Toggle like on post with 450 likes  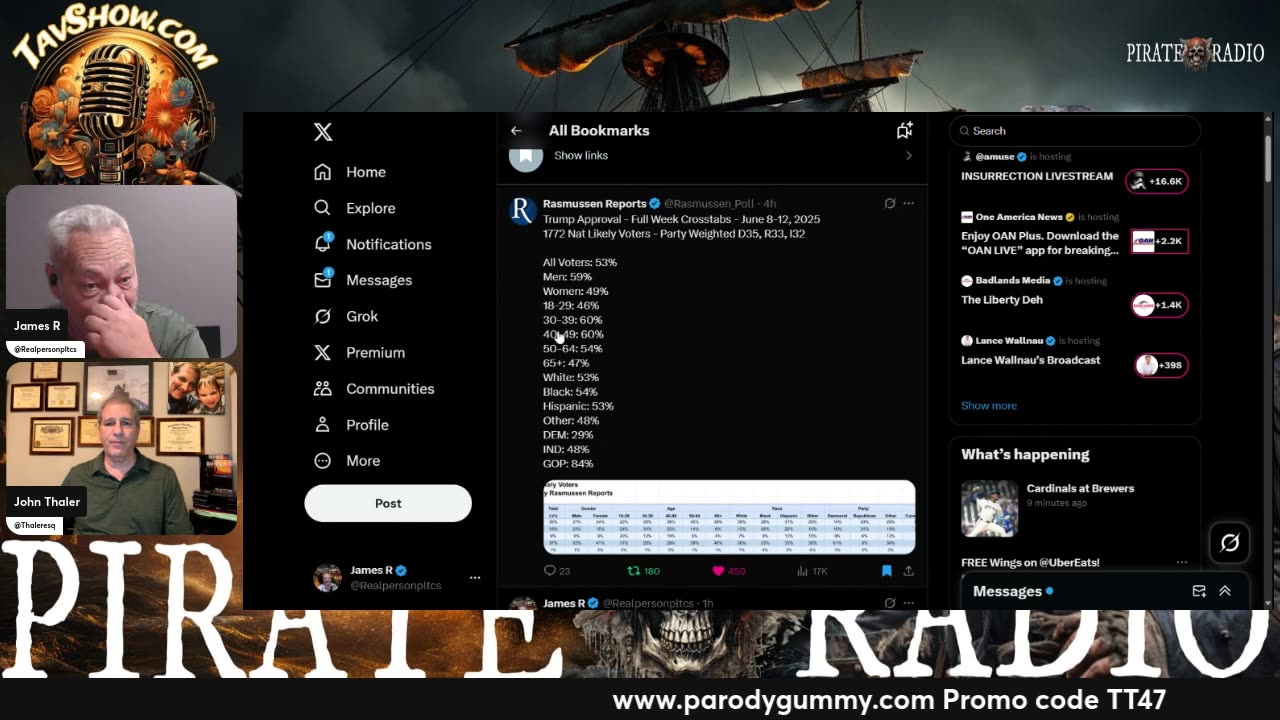click(x=728, y=571)
